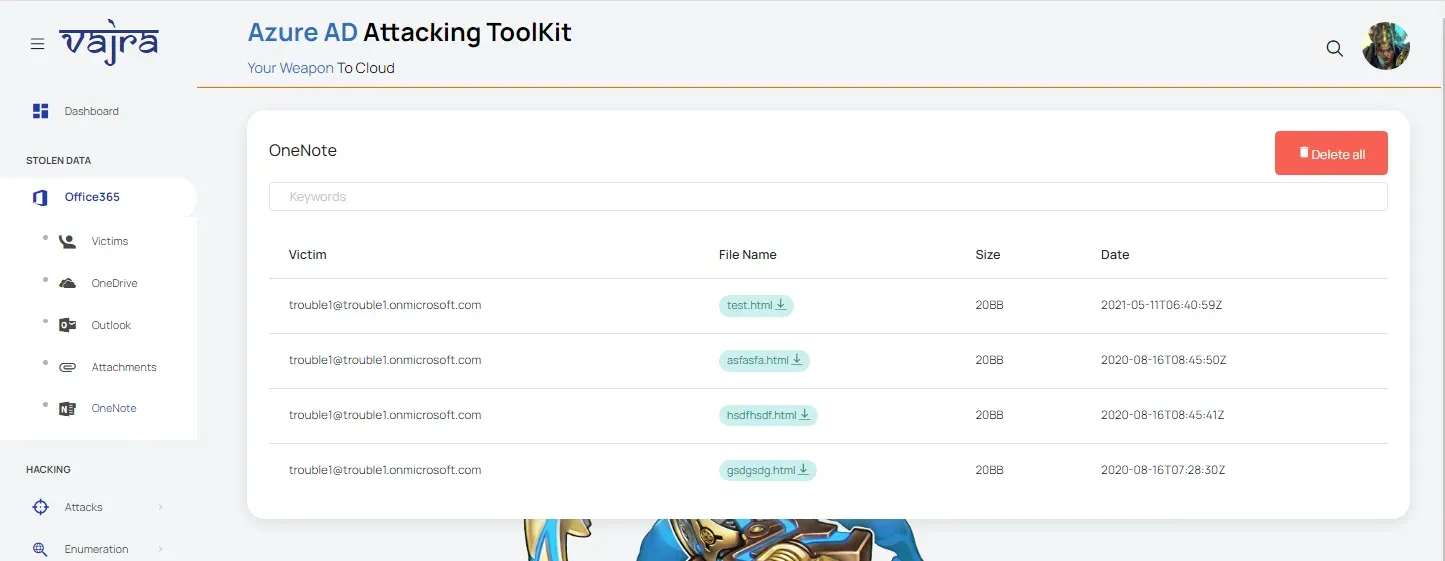This screenshot has height=561, width=1445.
Task: Click date 2020-08-16T07:28:30Z
Action: tap(1163, 470)
